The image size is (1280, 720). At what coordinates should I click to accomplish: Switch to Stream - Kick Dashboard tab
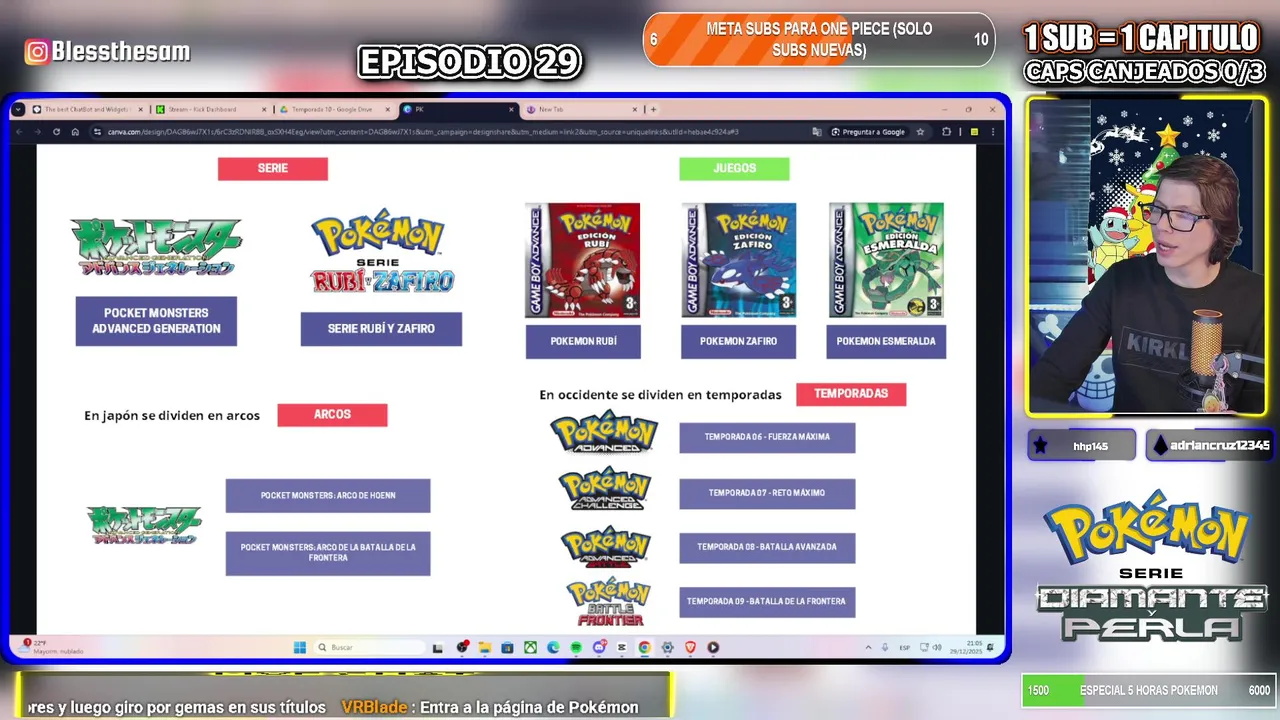click(x=210, y=109)
